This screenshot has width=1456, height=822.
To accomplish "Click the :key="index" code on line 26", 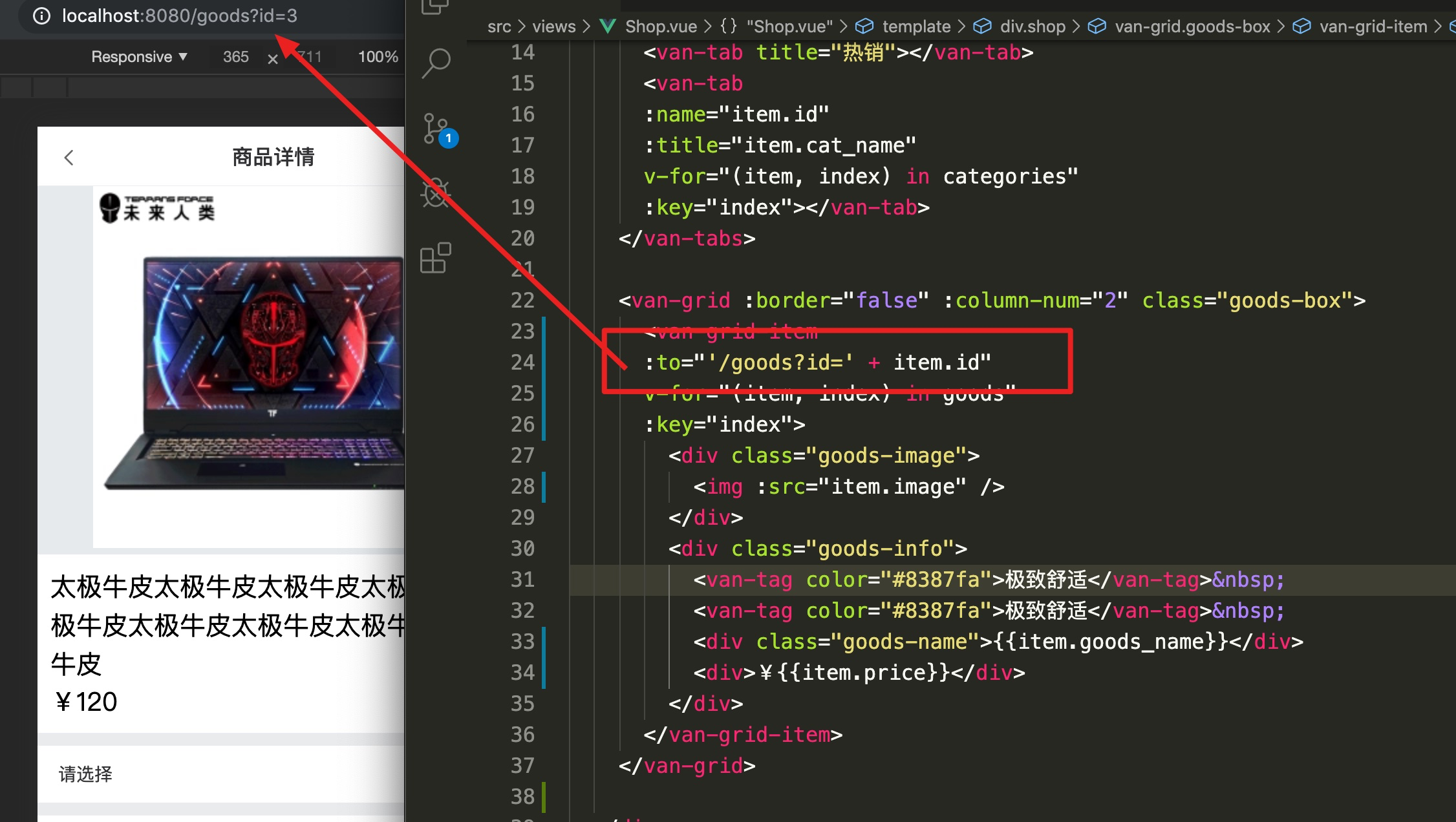I will (x=725, y=425).
